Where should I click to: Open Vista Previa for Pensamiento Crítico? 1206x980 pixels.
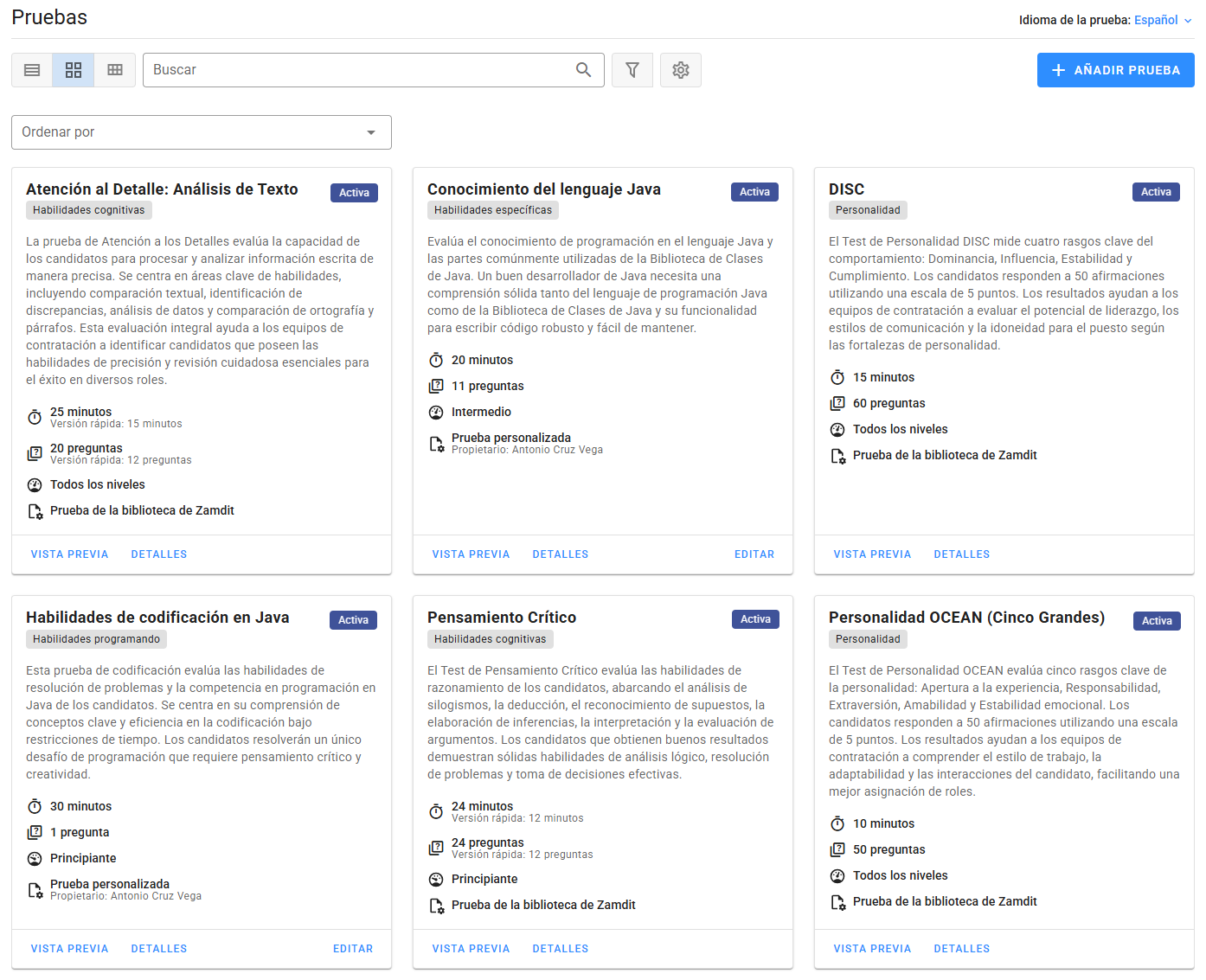pos(471,949)
